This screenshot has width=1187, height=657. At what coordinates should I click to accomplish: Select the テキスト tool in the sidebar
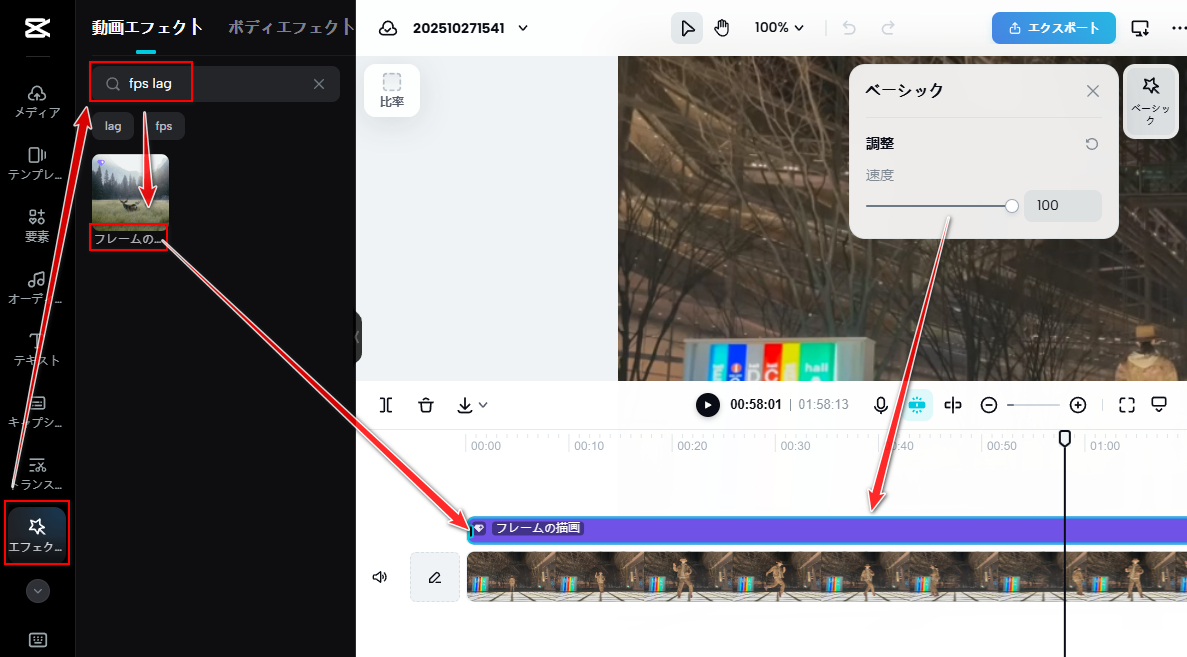(x=36, y=349)
